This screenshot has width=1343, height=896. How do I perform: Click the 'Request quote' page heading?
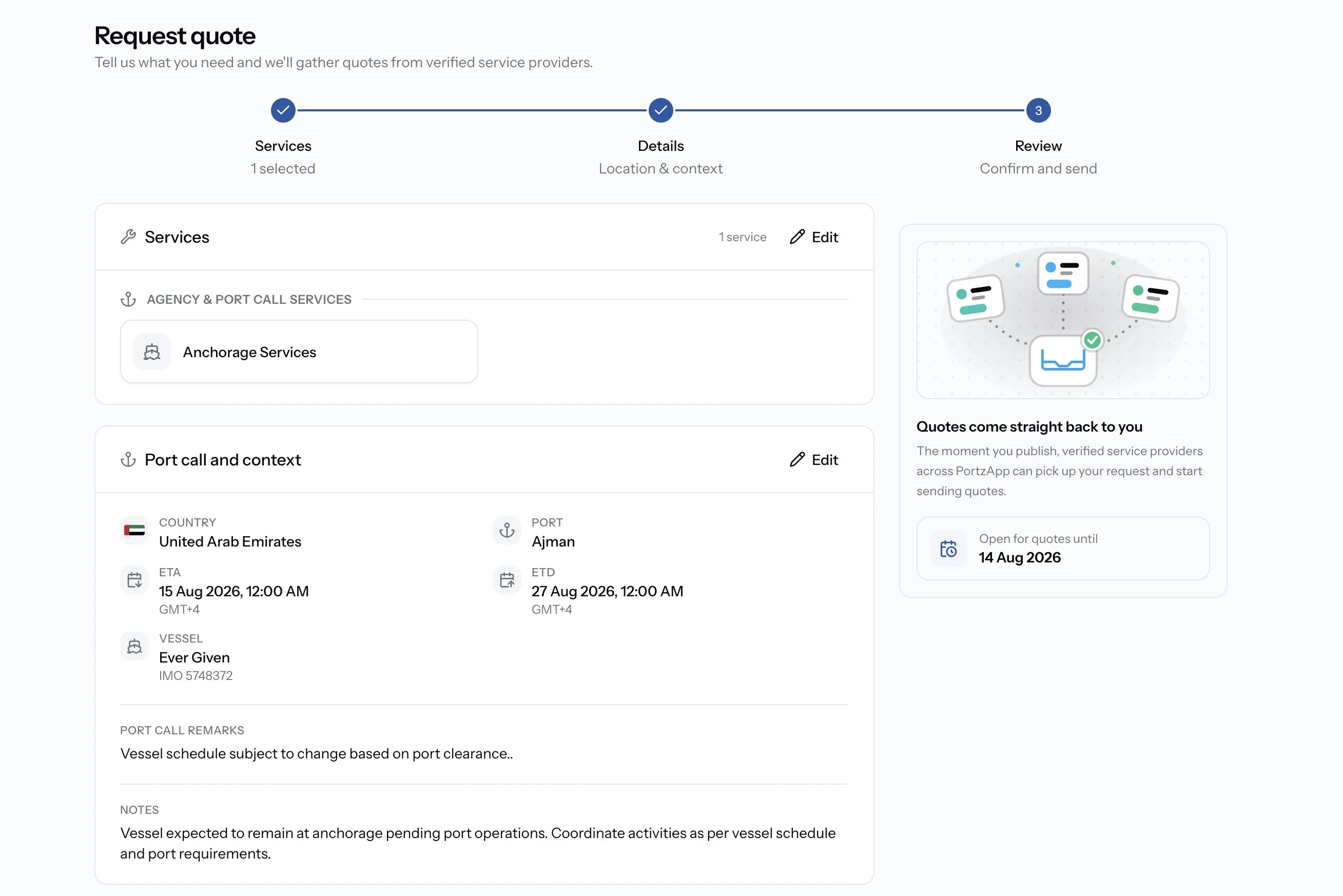click(175, 36)
